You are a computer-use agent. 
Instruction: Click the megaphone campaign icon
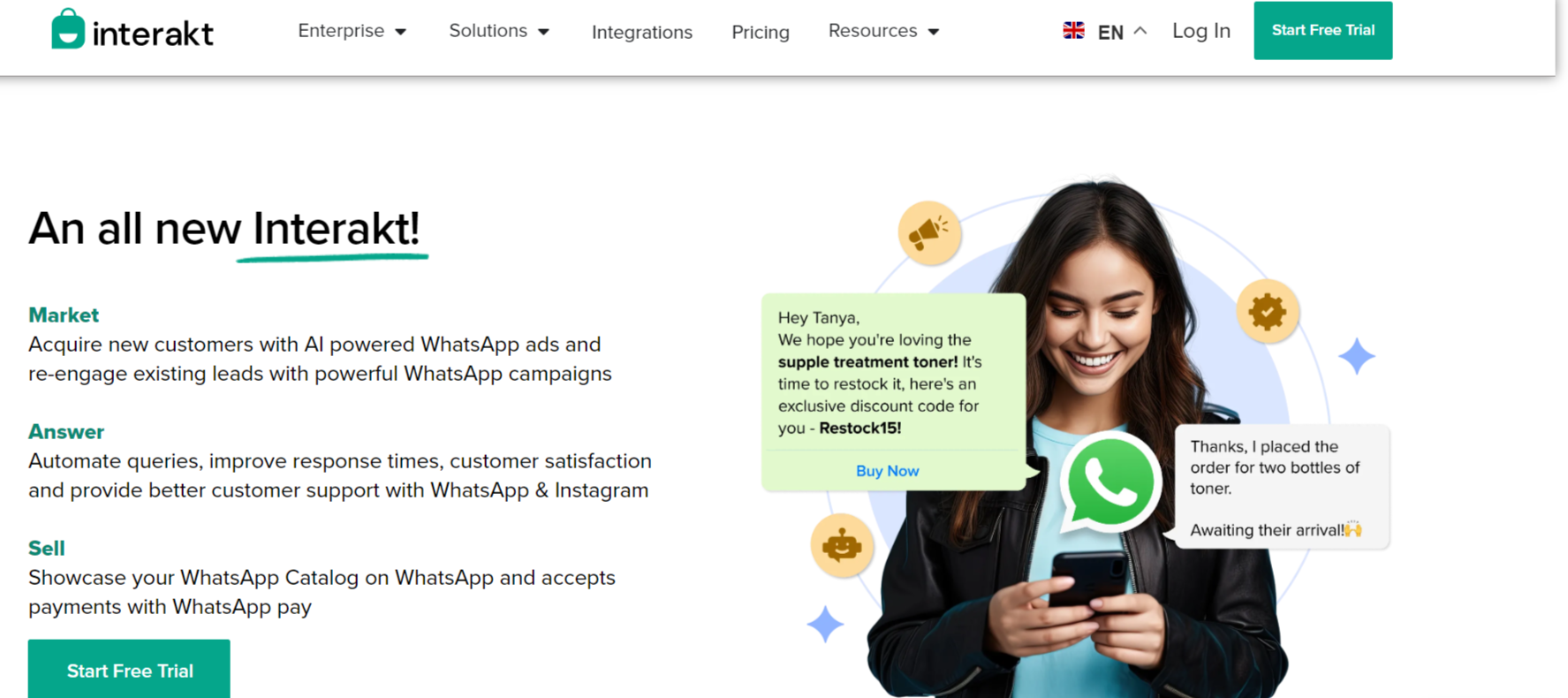pos(929,232)
